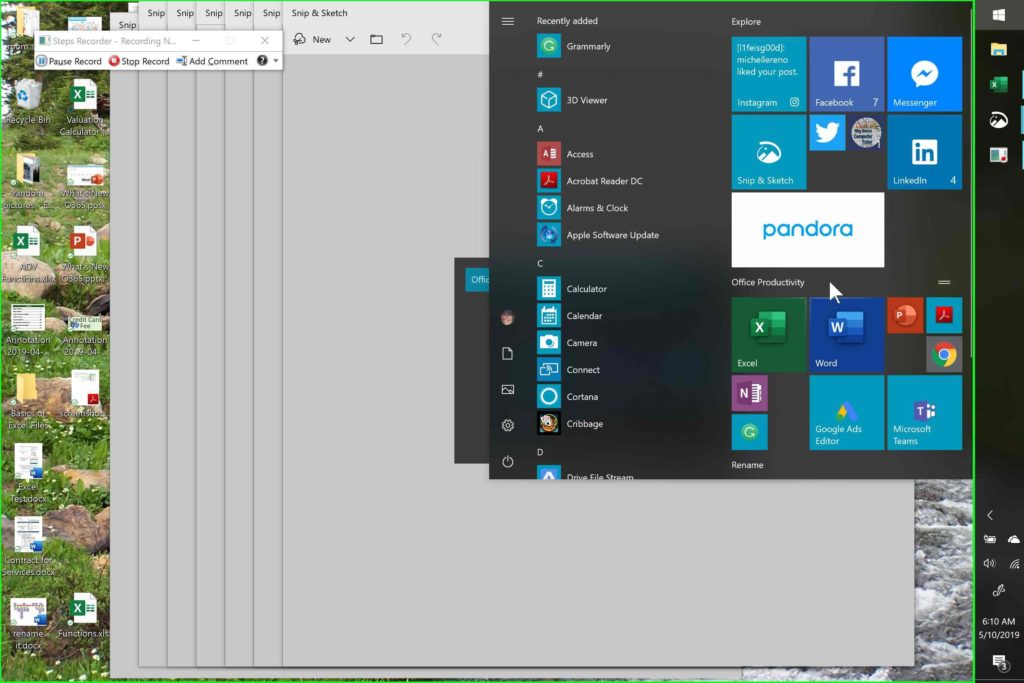This screenshot has height=683, width=1024.
Task: Open the Instagram live tile
Action: coord(769,74)
